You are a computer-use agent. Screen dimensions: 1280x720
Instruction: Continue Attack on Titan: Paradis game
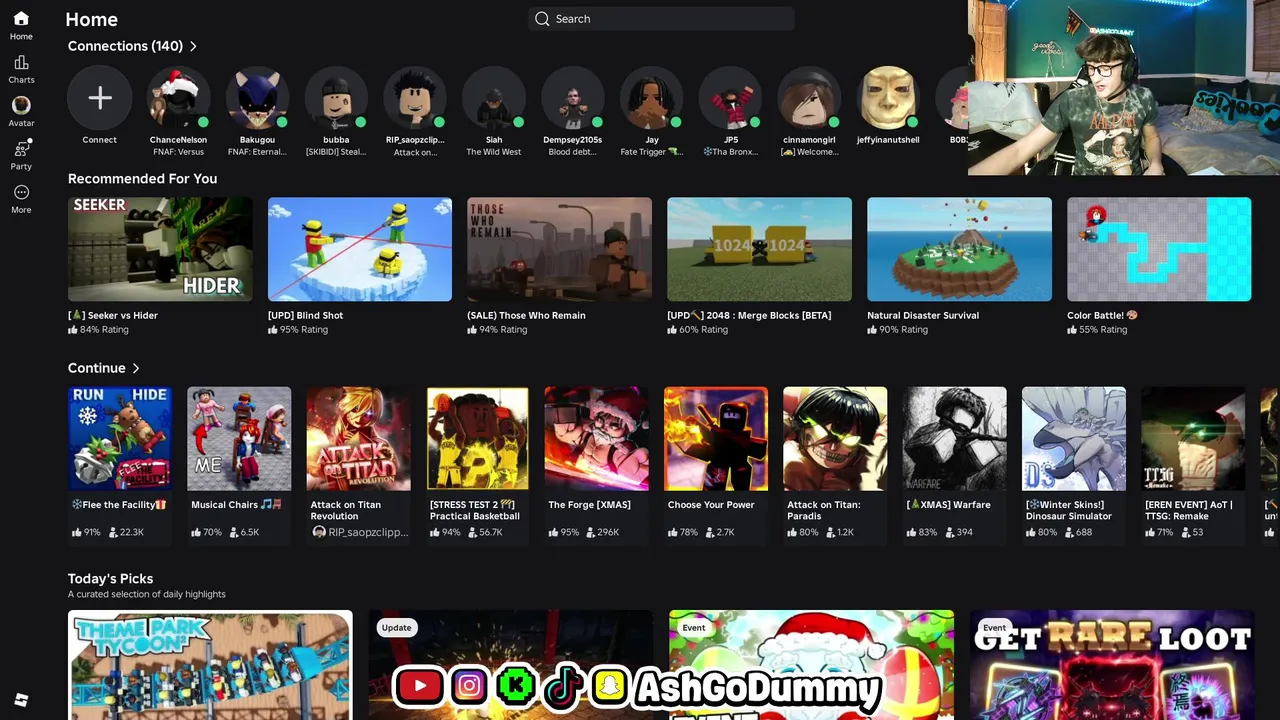835,439
